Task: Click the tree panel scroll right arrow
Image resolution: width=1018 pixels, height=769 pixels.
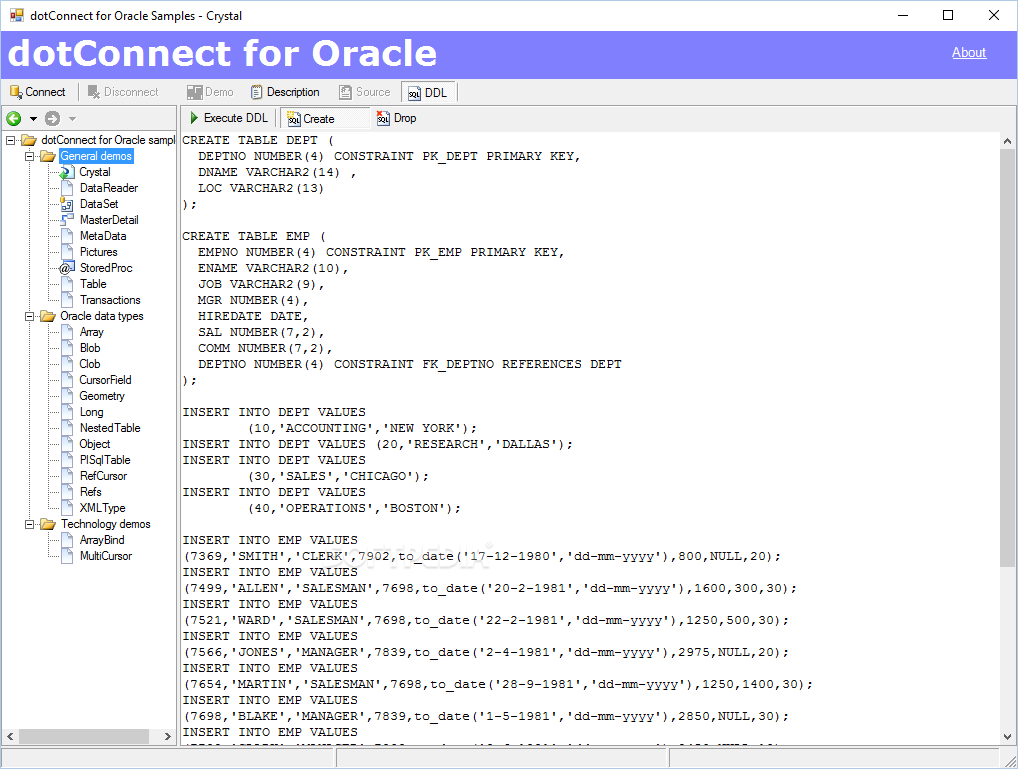Action: pyautogui.click(x=168, y=737)
